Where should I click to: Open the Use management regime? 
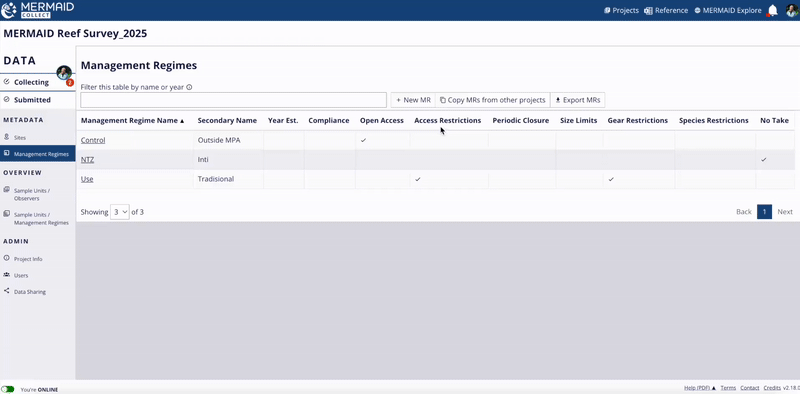[x=87, y=179]
